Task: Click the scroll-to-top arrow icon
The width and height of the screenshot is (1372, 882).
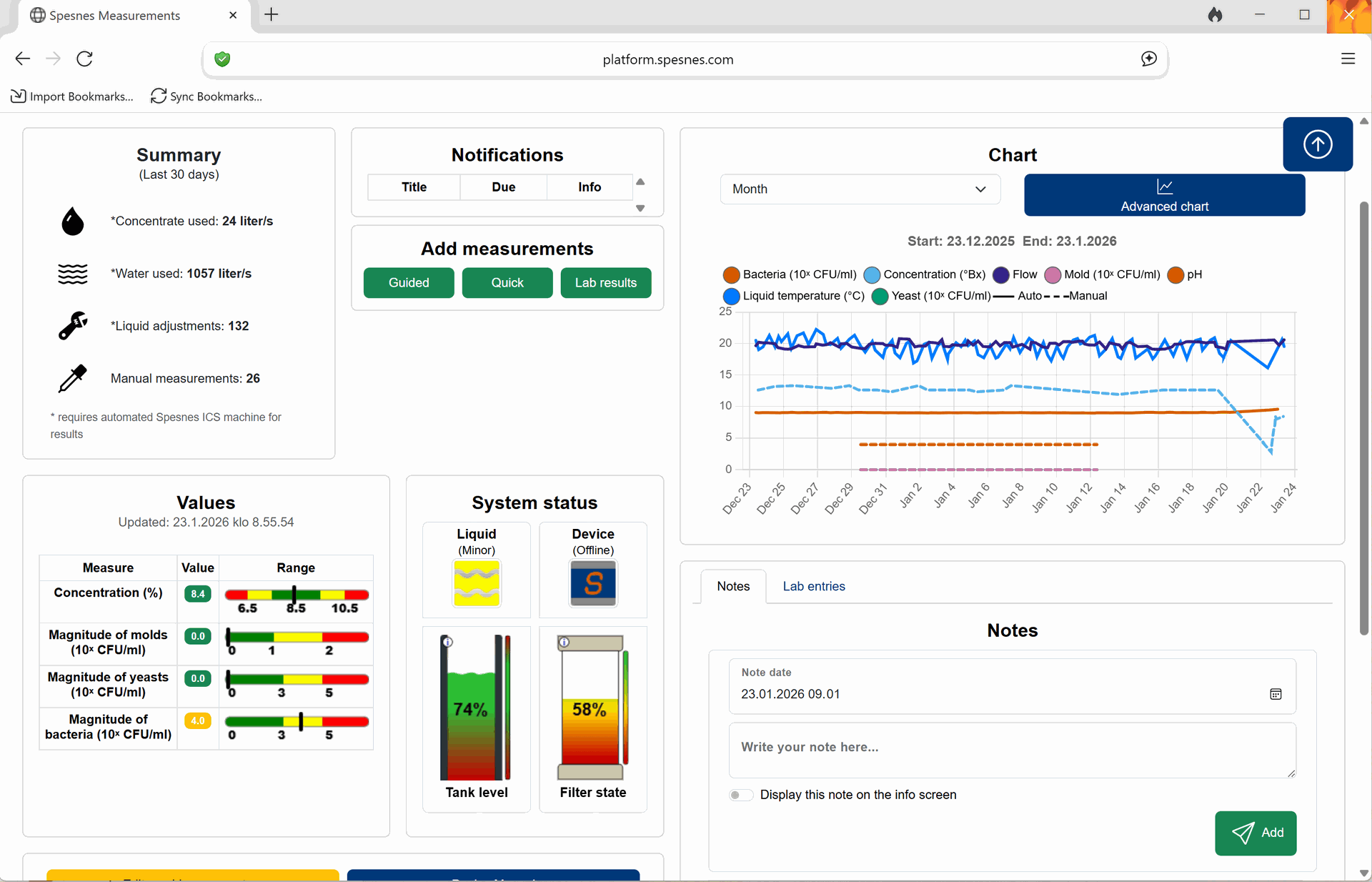Action: (x=1317, y=144)
